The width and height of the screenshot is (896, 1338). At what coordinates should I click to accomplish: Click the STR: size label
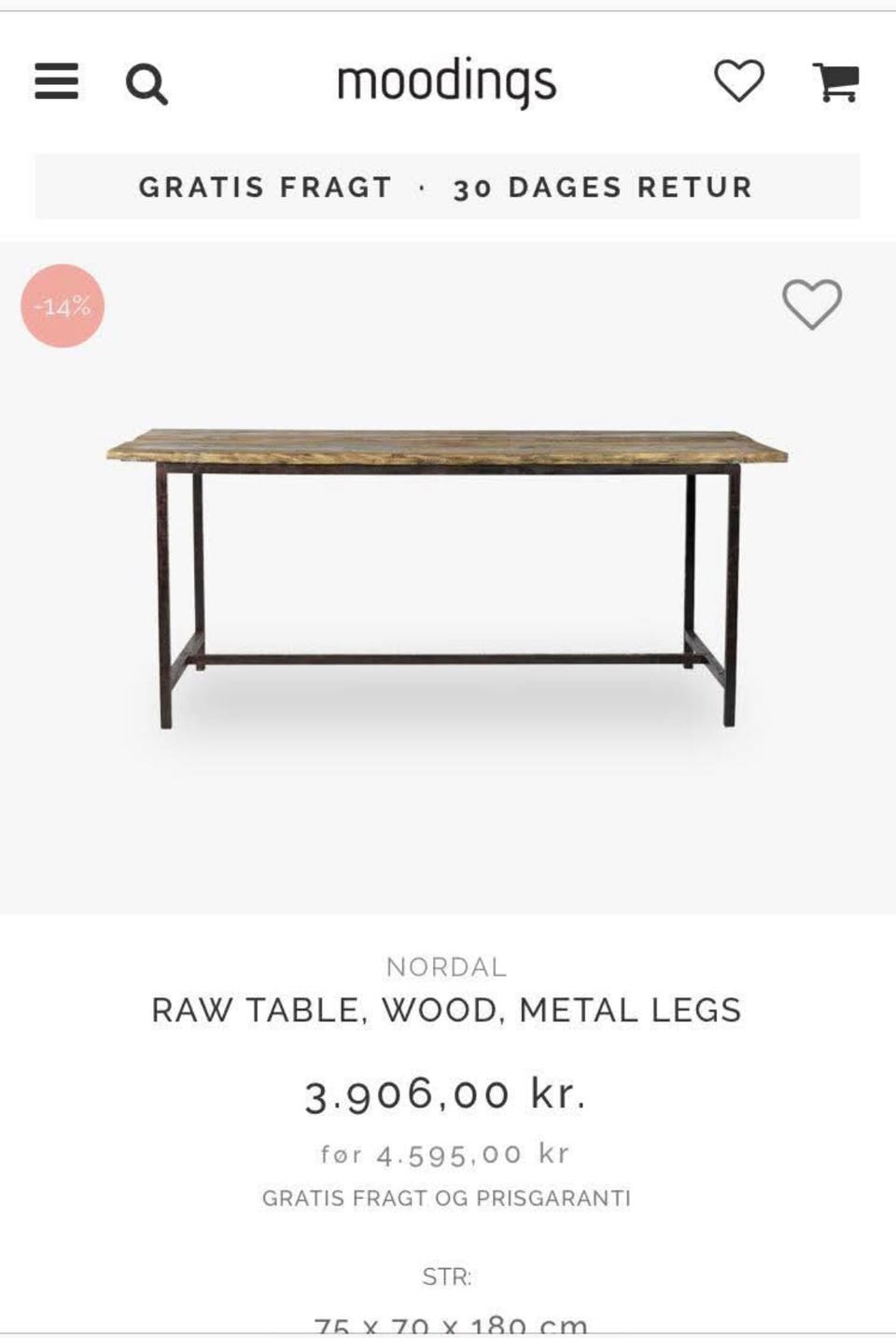[x=447, y=1276]
